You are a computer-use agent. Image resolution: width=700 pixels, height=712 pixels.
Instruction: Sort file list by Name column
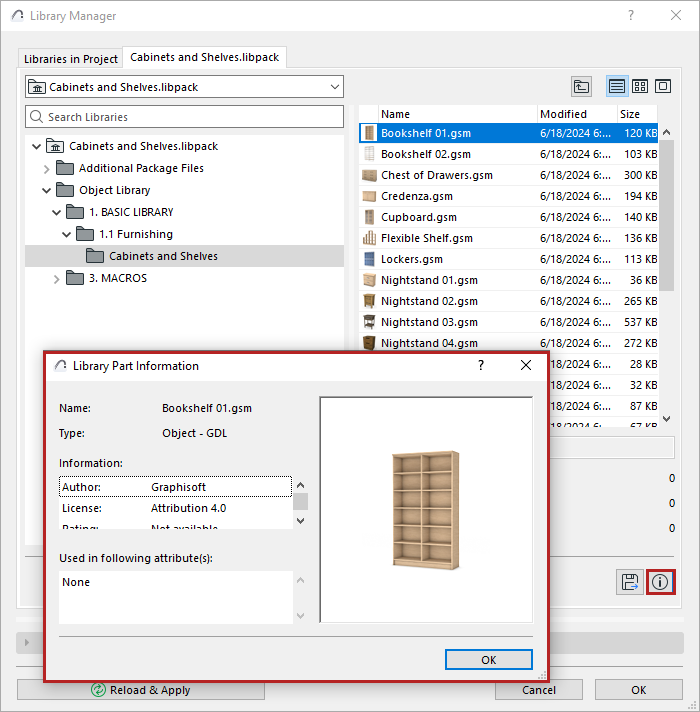pyautogui.click(x=457, y=114)
